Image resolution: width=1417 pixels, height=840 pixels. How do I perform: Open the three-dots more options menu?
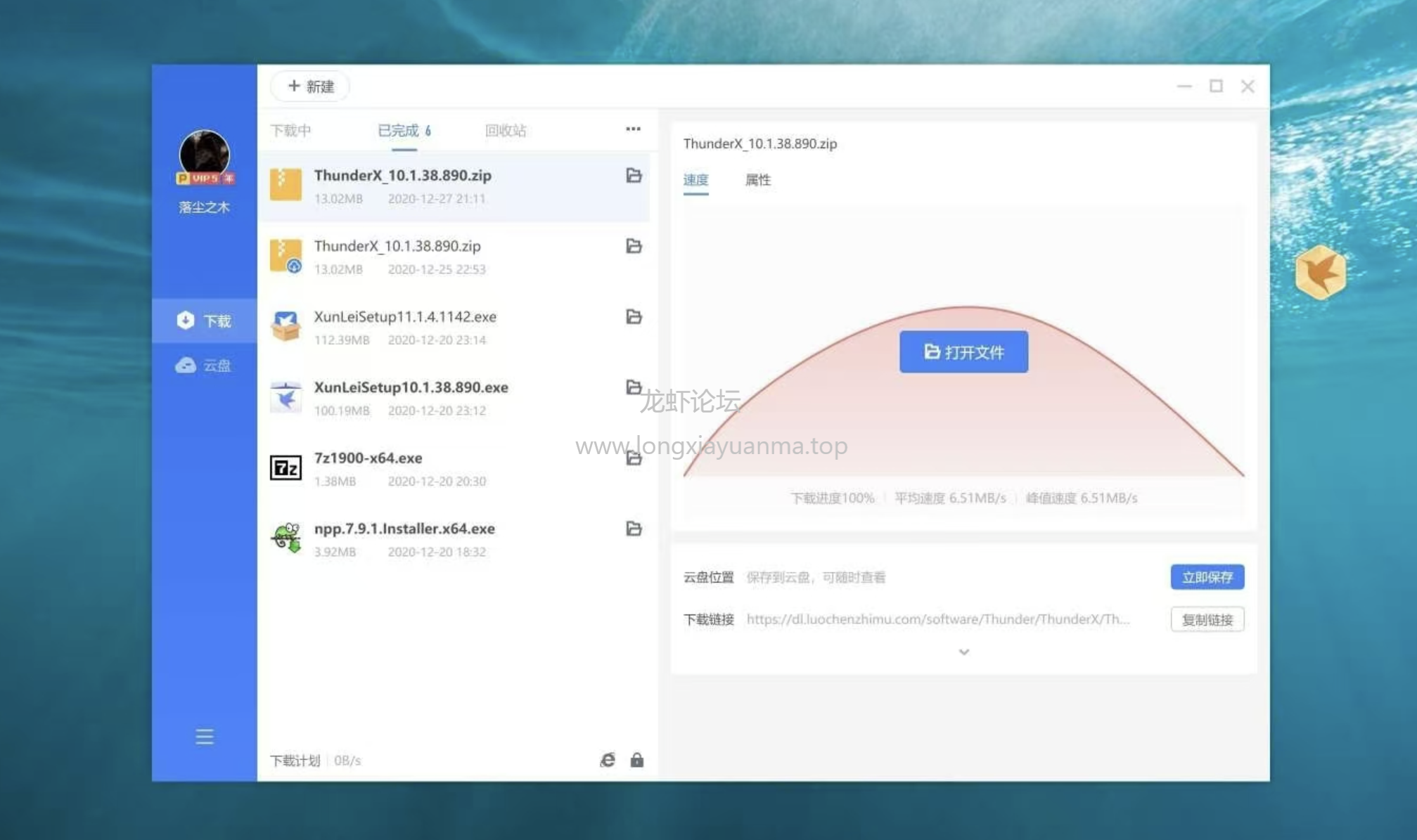point(633,129)
